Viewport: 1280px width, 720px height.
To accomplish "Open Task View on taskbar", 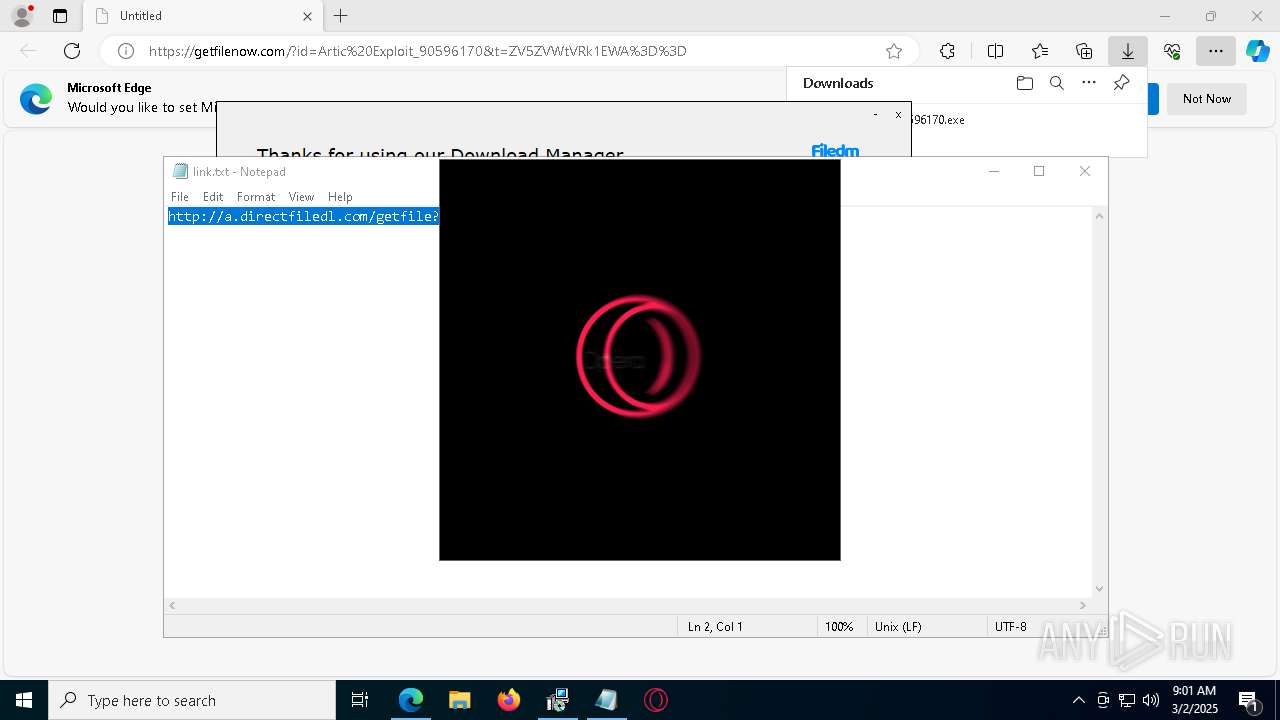I will [360, 700].
